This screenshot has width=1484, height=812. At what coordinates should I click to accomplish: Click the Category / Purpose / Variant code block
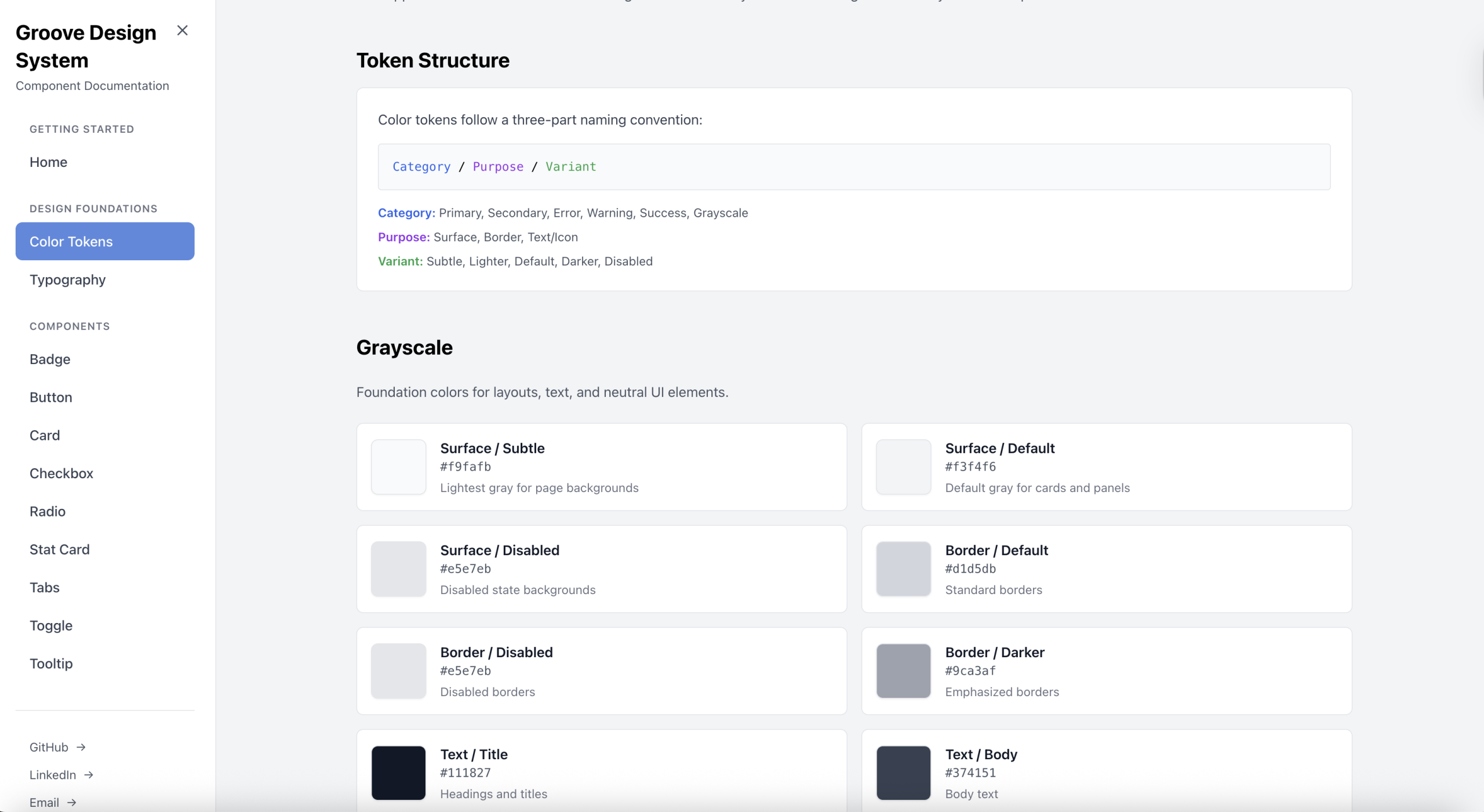coord(853,167)
